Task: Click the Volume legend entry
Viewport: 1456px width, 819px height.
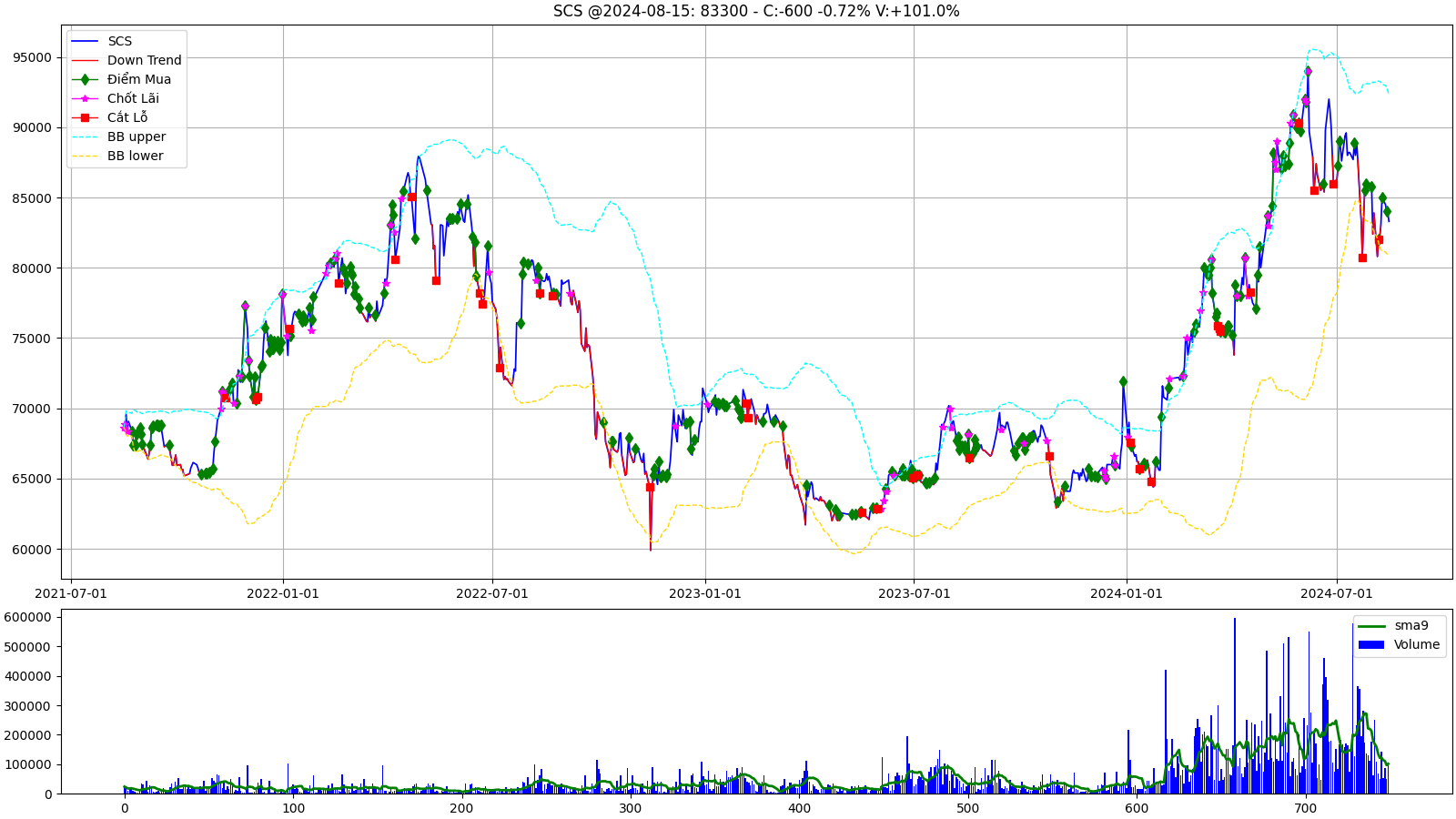Action: 1399,644
